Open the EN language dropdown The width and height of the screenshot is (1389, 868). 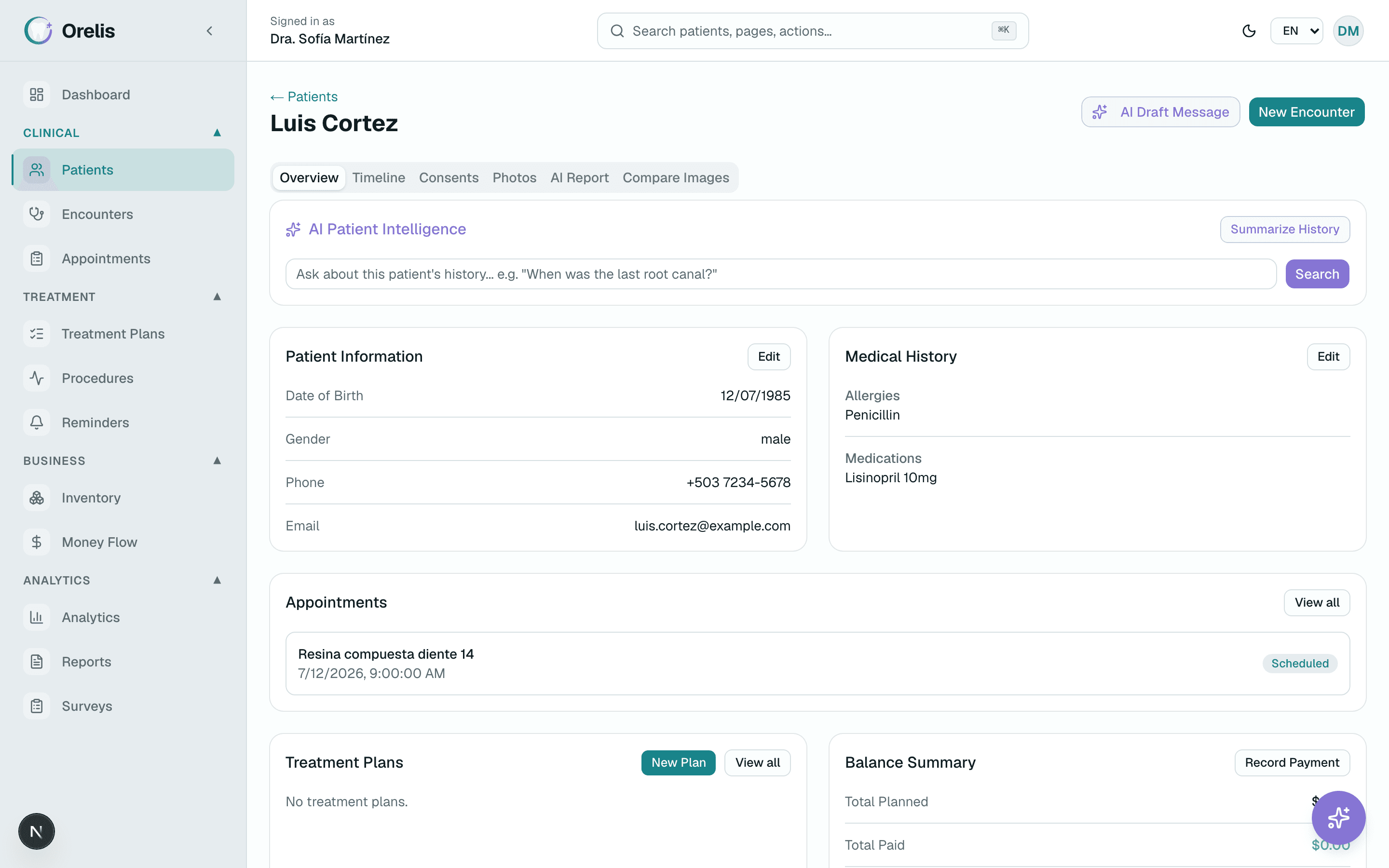tap(1296, 31)
